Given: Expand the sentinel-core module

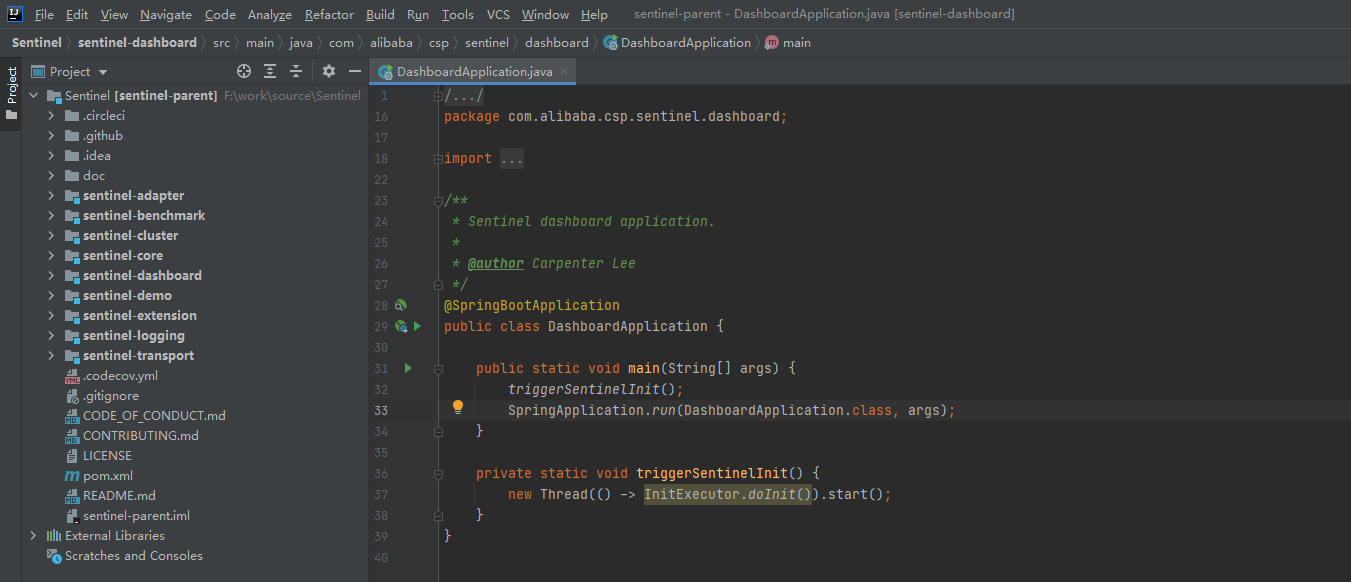Looking at the screenshot, I should pyautogui.click(x=51, y=256).
